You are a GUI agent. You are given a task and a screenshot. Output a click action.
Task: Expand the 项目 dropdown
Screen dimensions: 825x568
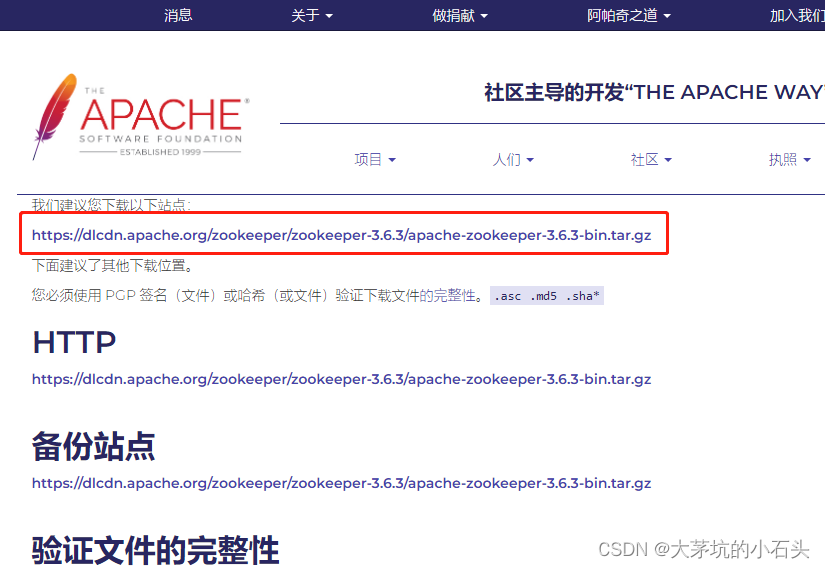click(x=375, y=159)
